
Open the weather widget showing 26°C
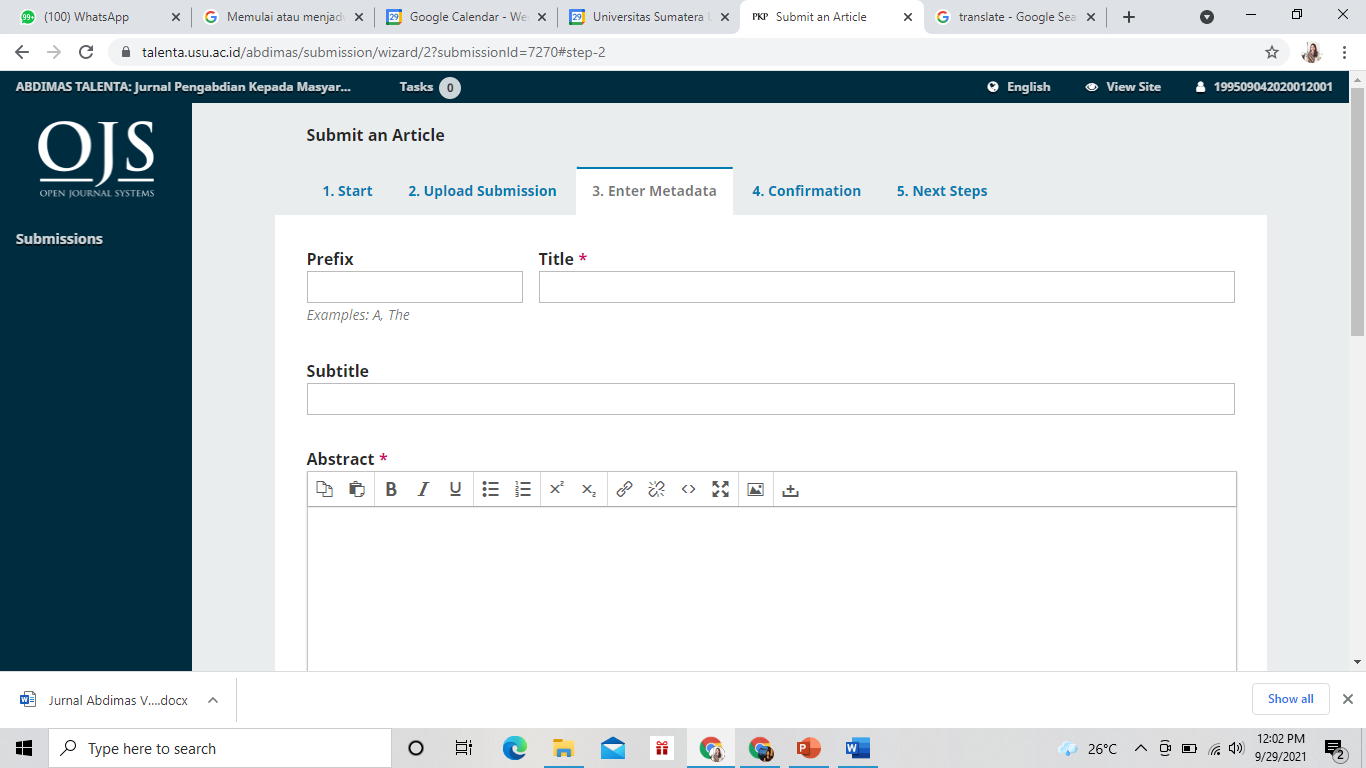click(1088, 748)
